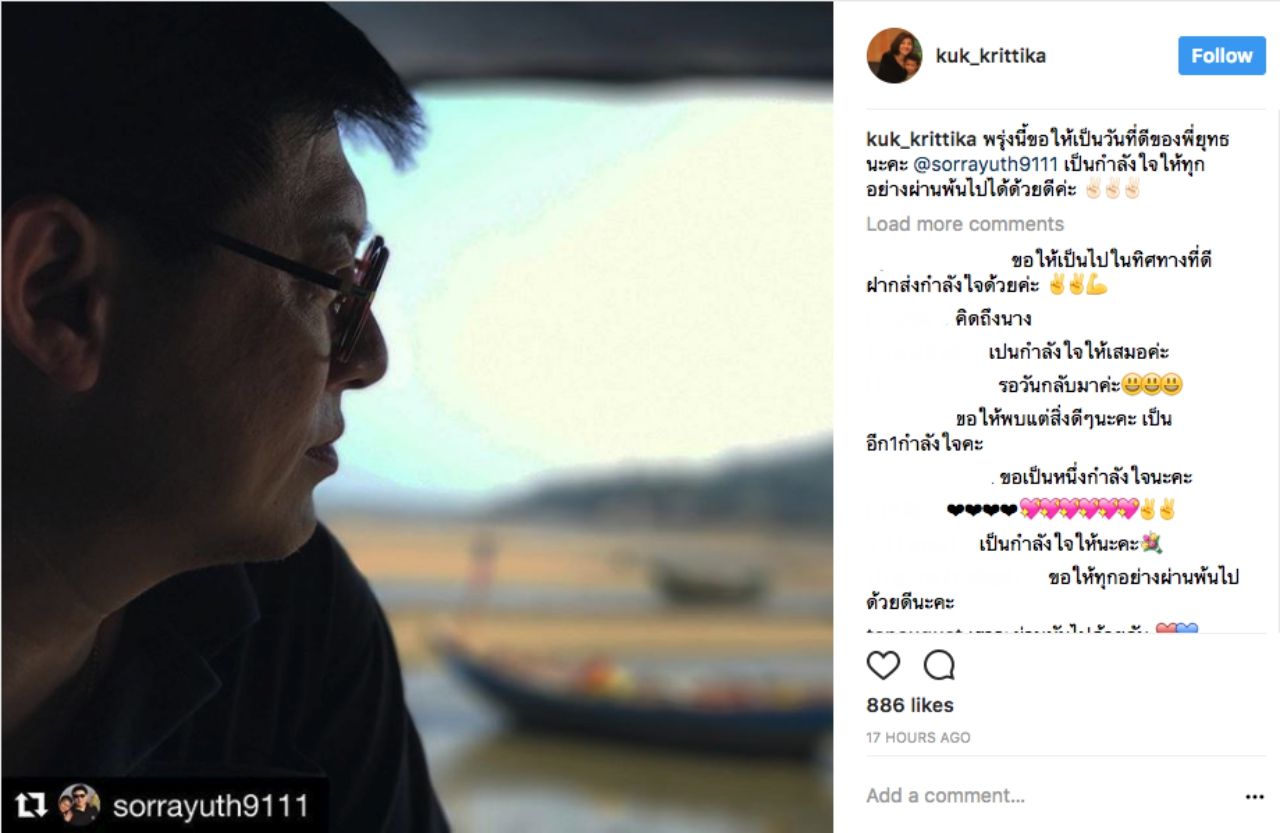Click the repost arrows icon on photo
The width and height of the screenshot is (1280, 833).
coord(31,806)
